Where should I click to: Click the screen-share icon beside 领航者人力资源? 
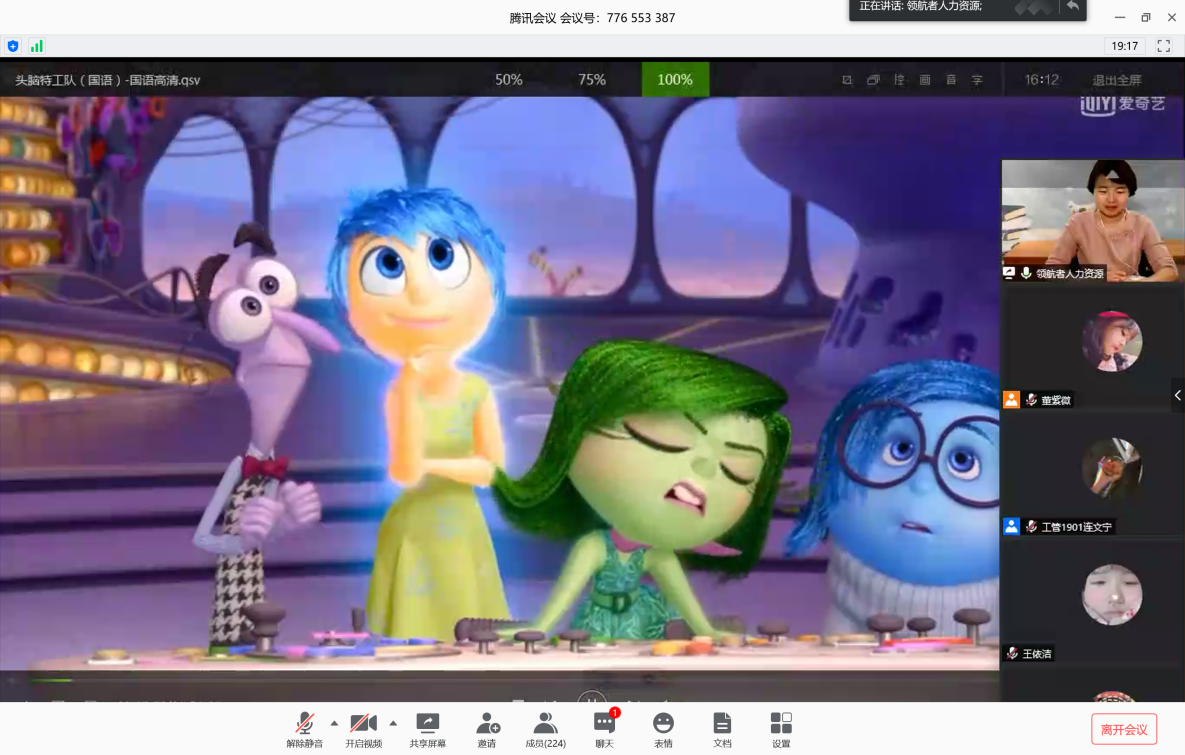[1009, 273]
